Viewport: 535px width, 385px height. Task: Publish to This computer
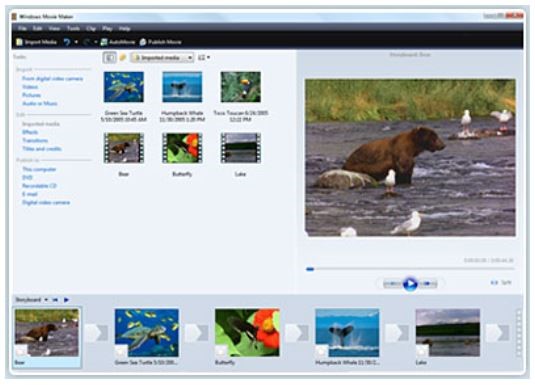click(39, 169)
